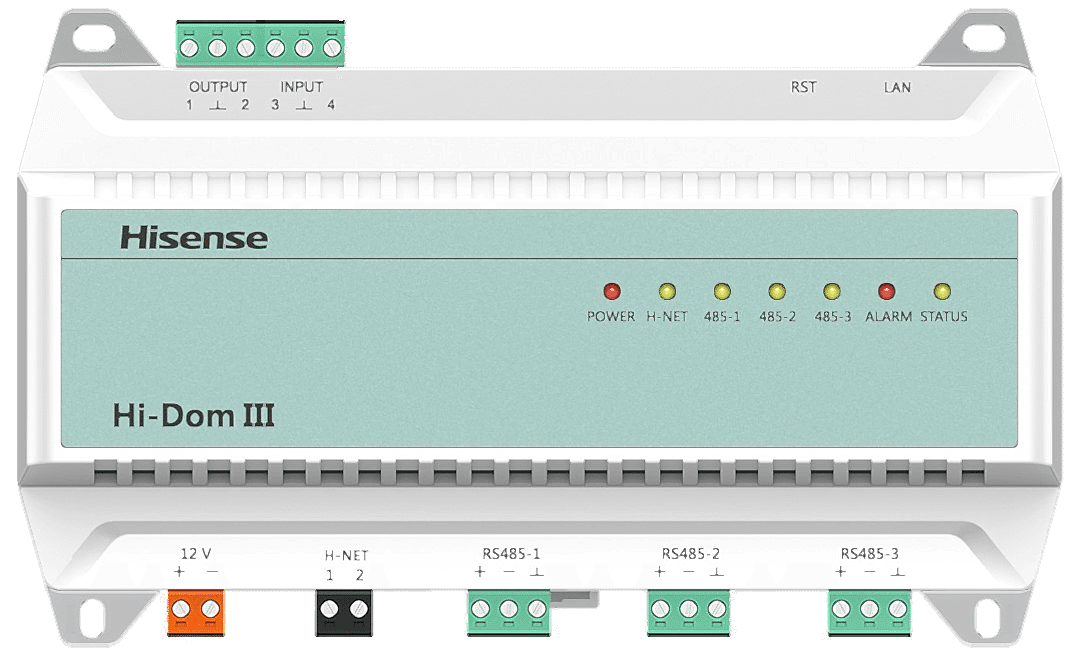This screenshot has height=664, width=1085.
Task: Click the 485-3 indicator LED
Action: [832, 292]
